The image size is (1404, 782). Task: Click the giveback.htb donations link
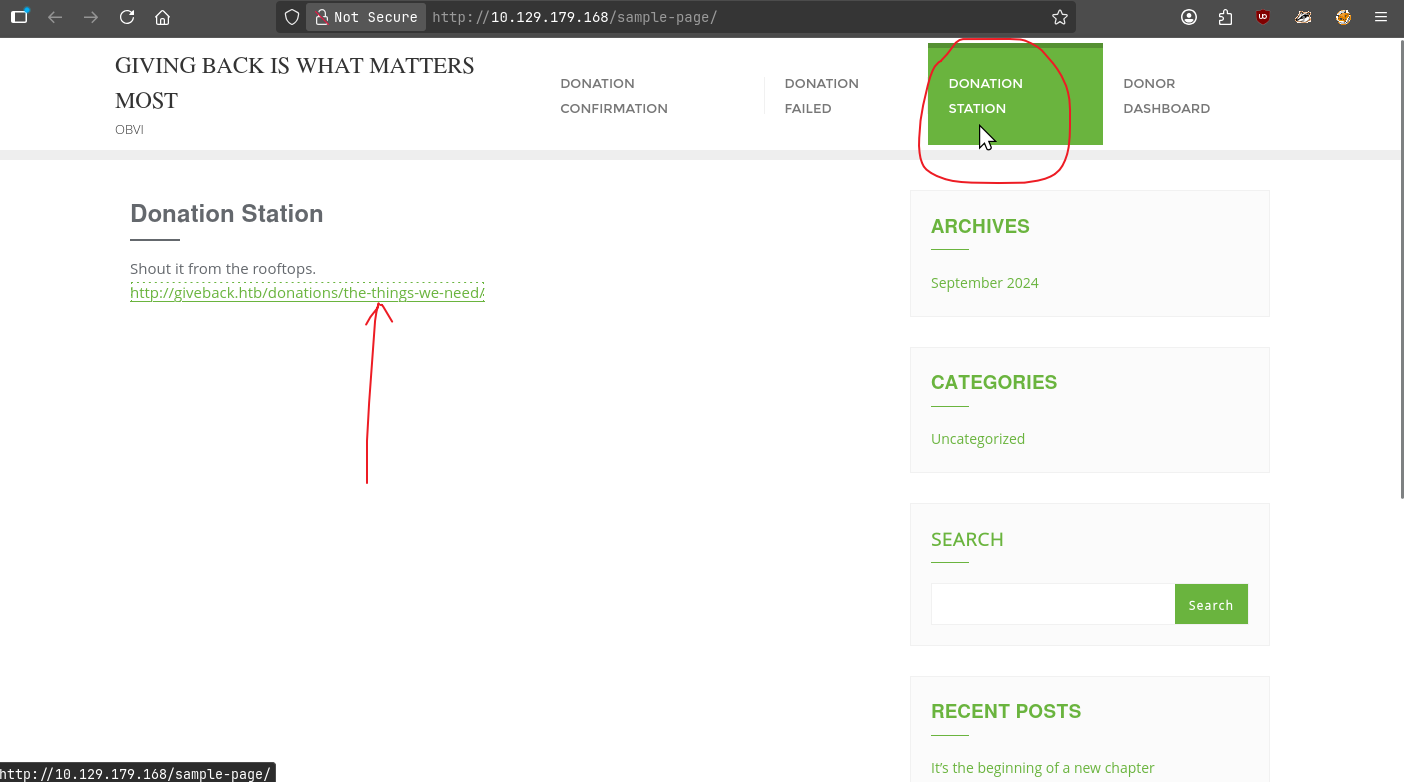pyautogui.click(x=307, y=293)
